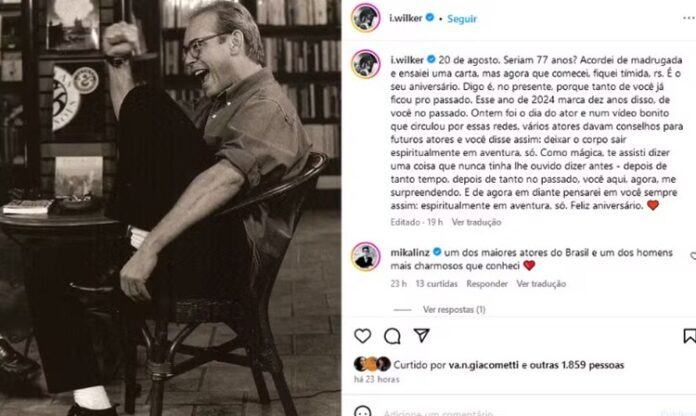The width and height of the screenshot is (696, 416).
Task: Open the mikalinz username link
Action: 410,253
